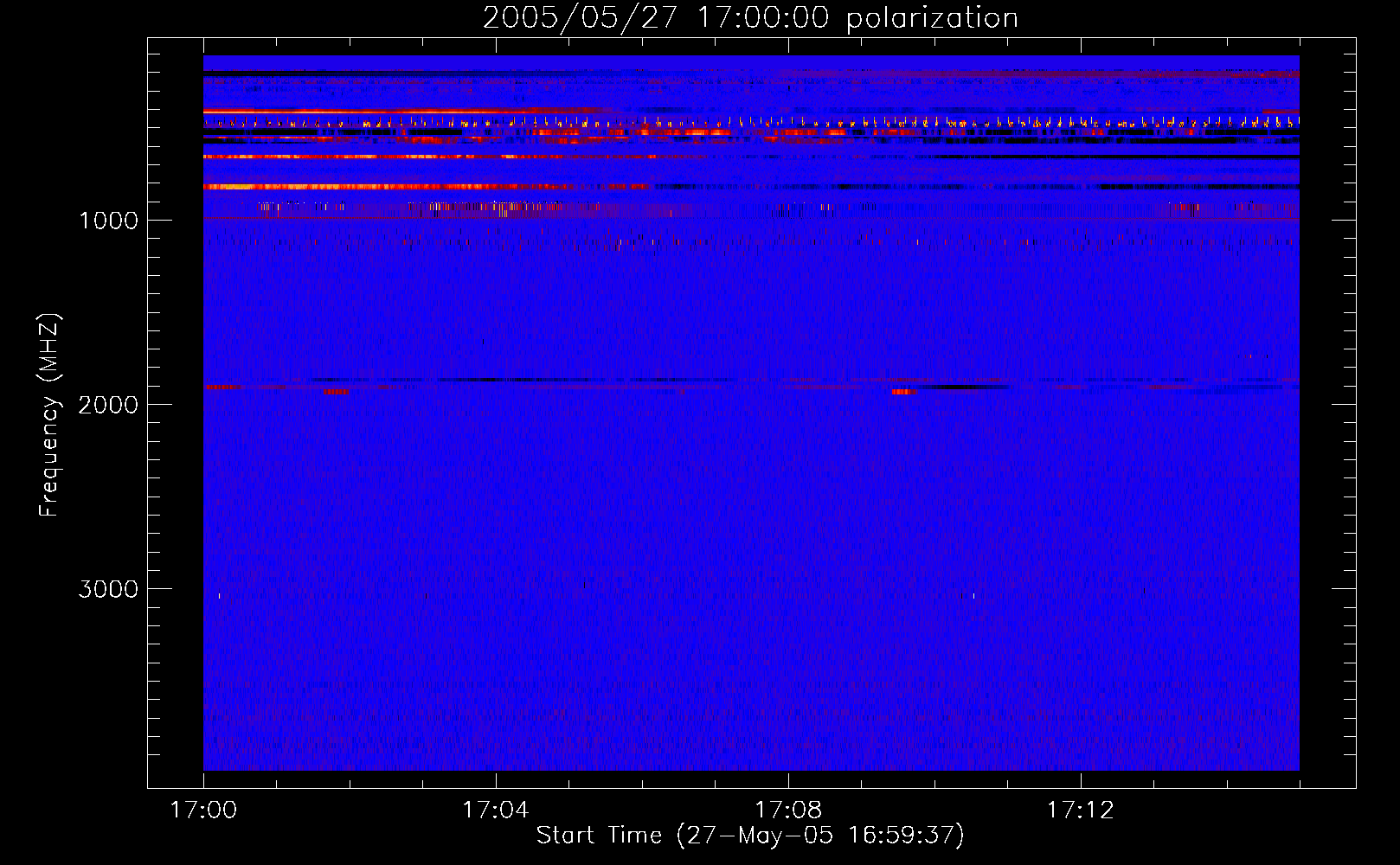The width and height of the screenshot is (1400, 865).
Task: Click the plot title '2005/05/27 17:00:00 polarization'
Action: (x=750, y=18)
